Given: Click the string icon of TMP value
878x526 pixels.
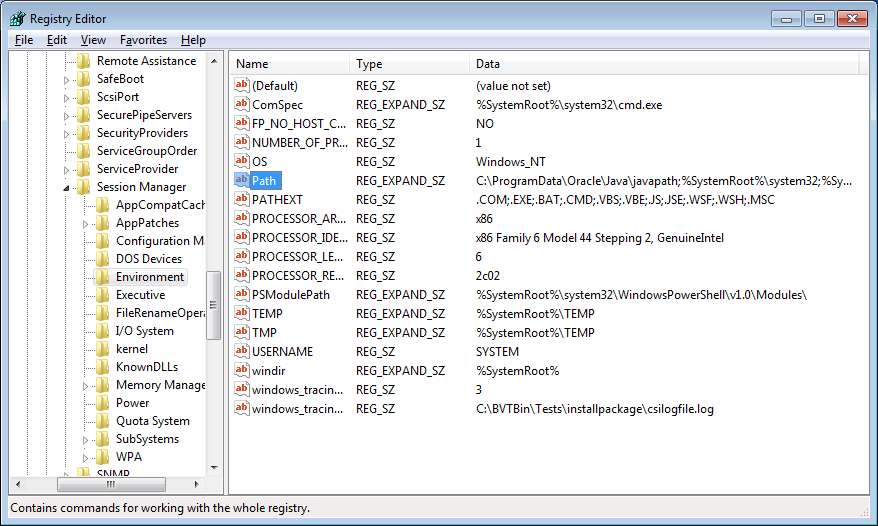Looking at the screenshot, I should click(241, 333).
